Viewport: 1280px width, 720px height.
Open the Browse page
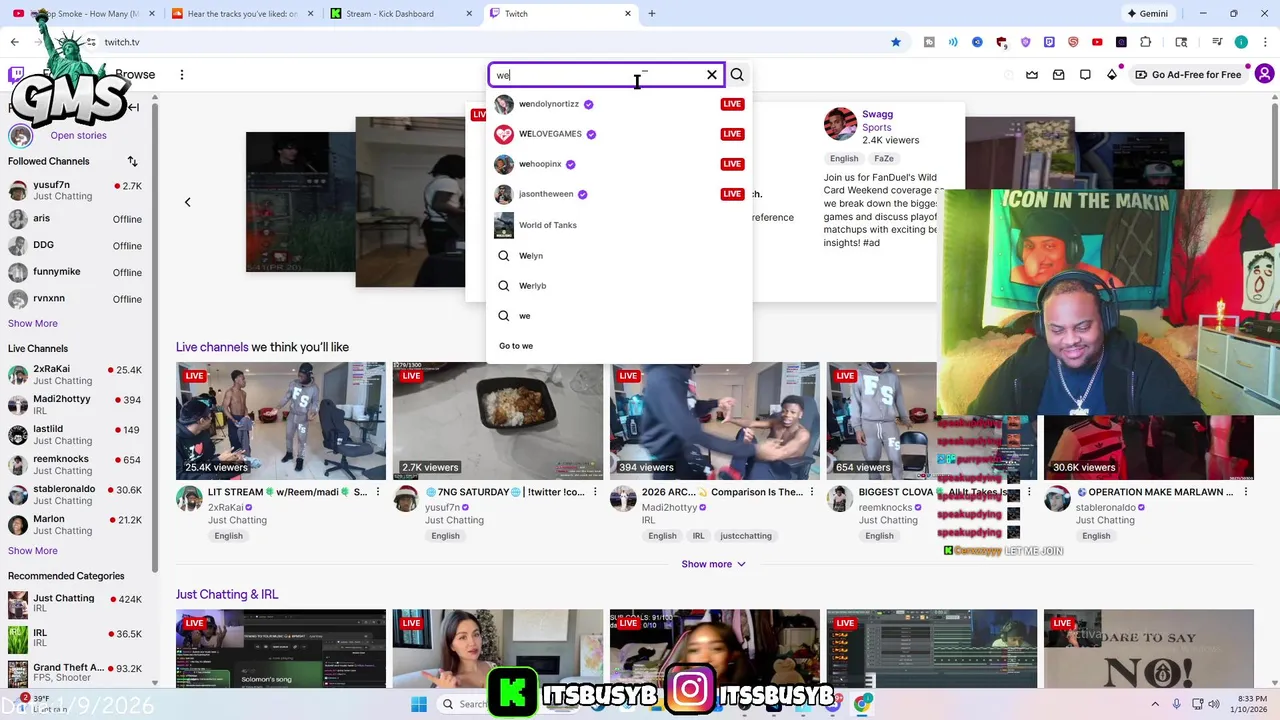(x=135, y=75)
